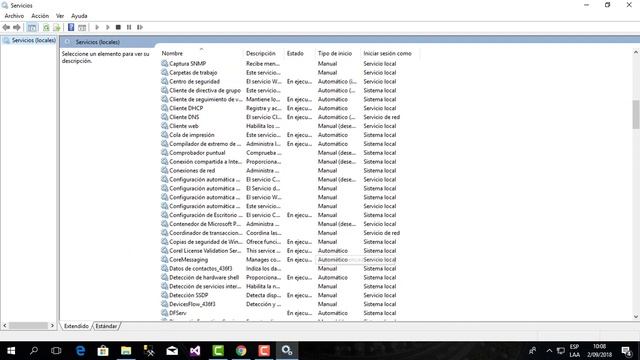Screen dimensions: 640x360
Task: Click the Forward arrow in toolbar
Action: point(17,27)
